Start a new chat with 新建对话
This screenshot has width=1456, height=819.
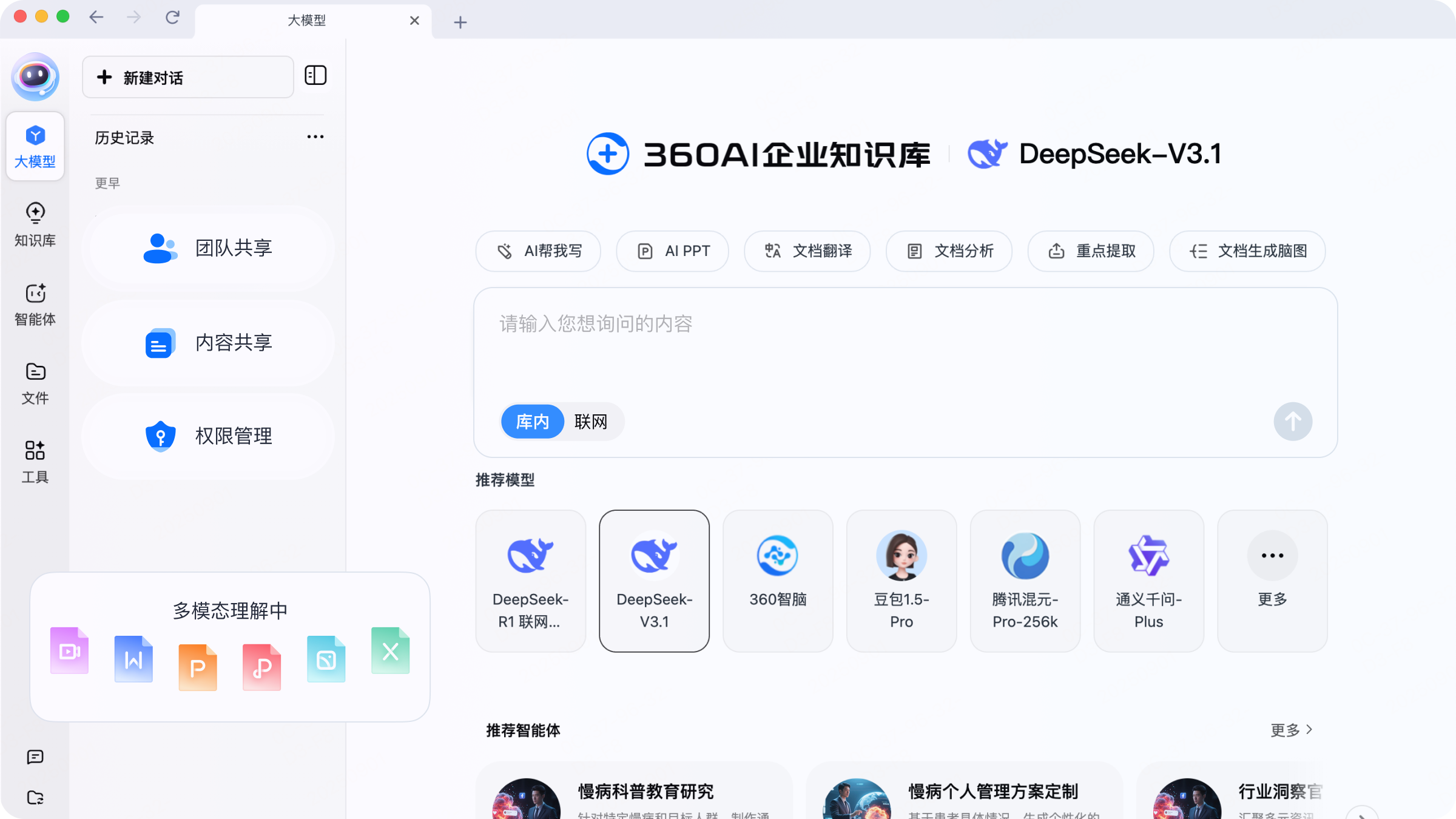click(187, 77)
